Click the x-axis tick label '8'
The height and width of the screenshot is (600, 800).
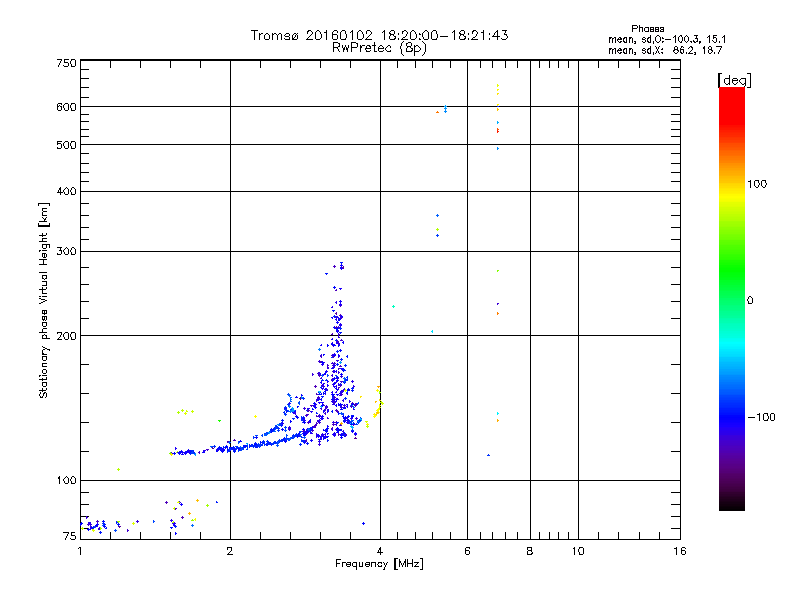[530, 551]
